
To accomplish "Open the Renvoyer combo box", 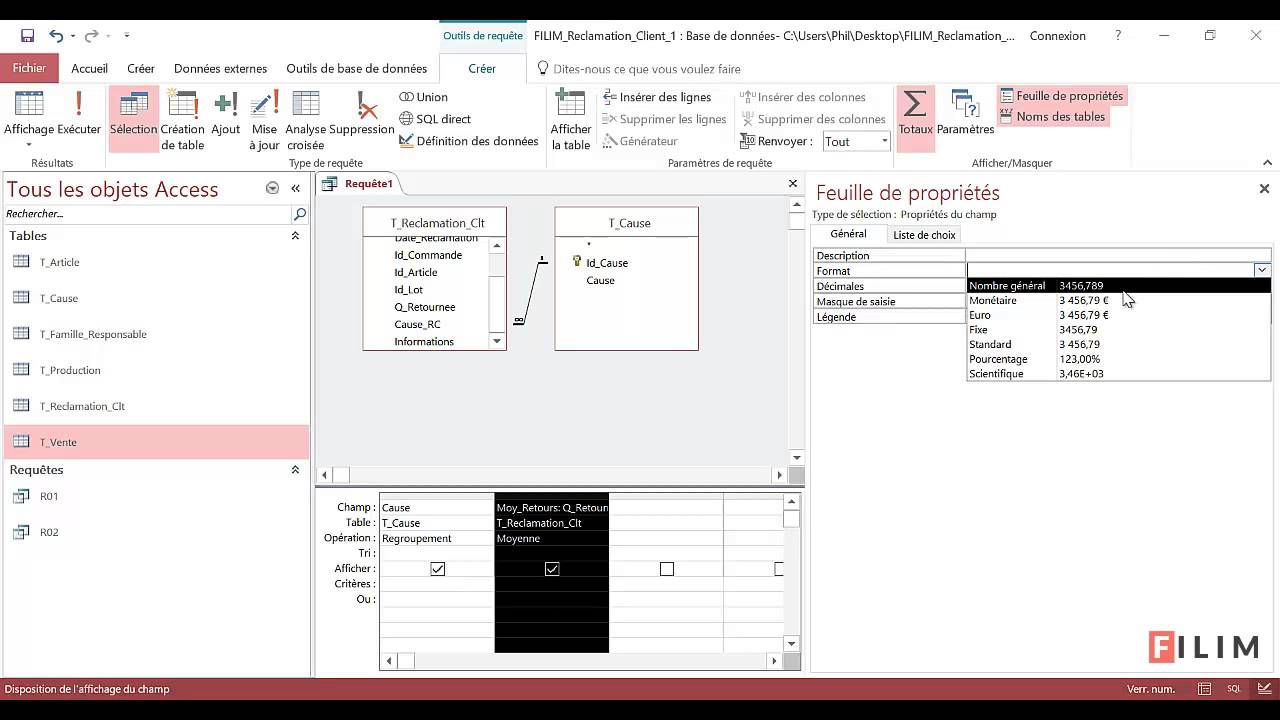I will (x=856, y=141).
